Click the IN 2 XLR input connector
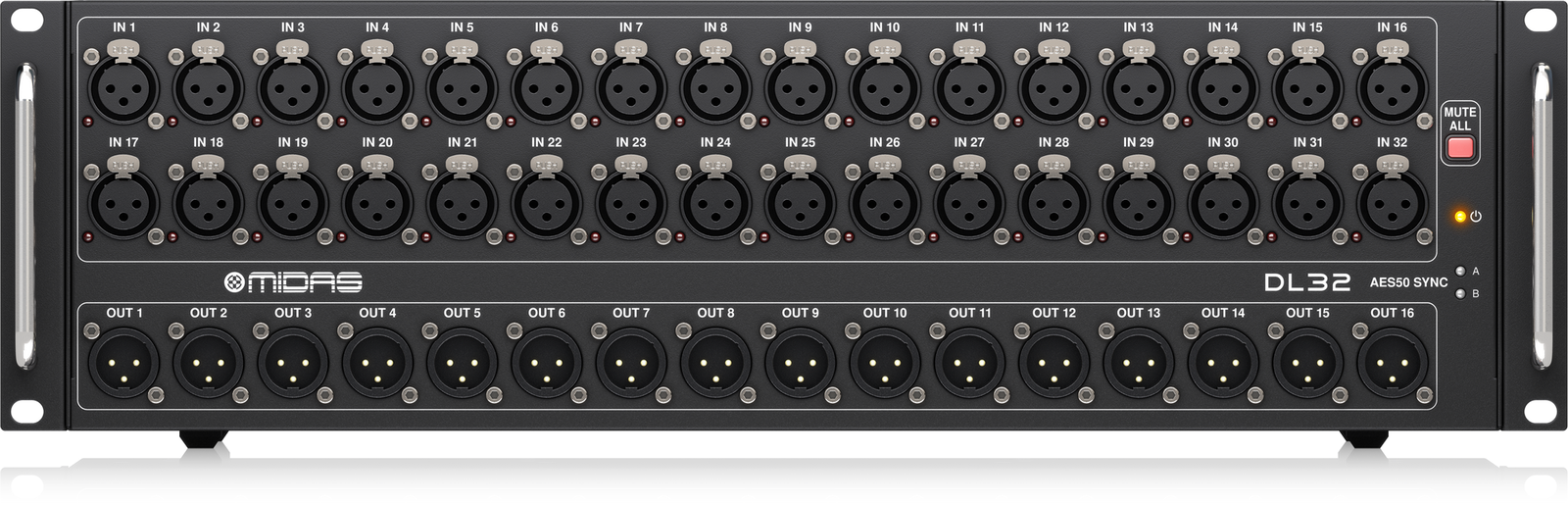 pyautogui.click(x=208, y=88)
